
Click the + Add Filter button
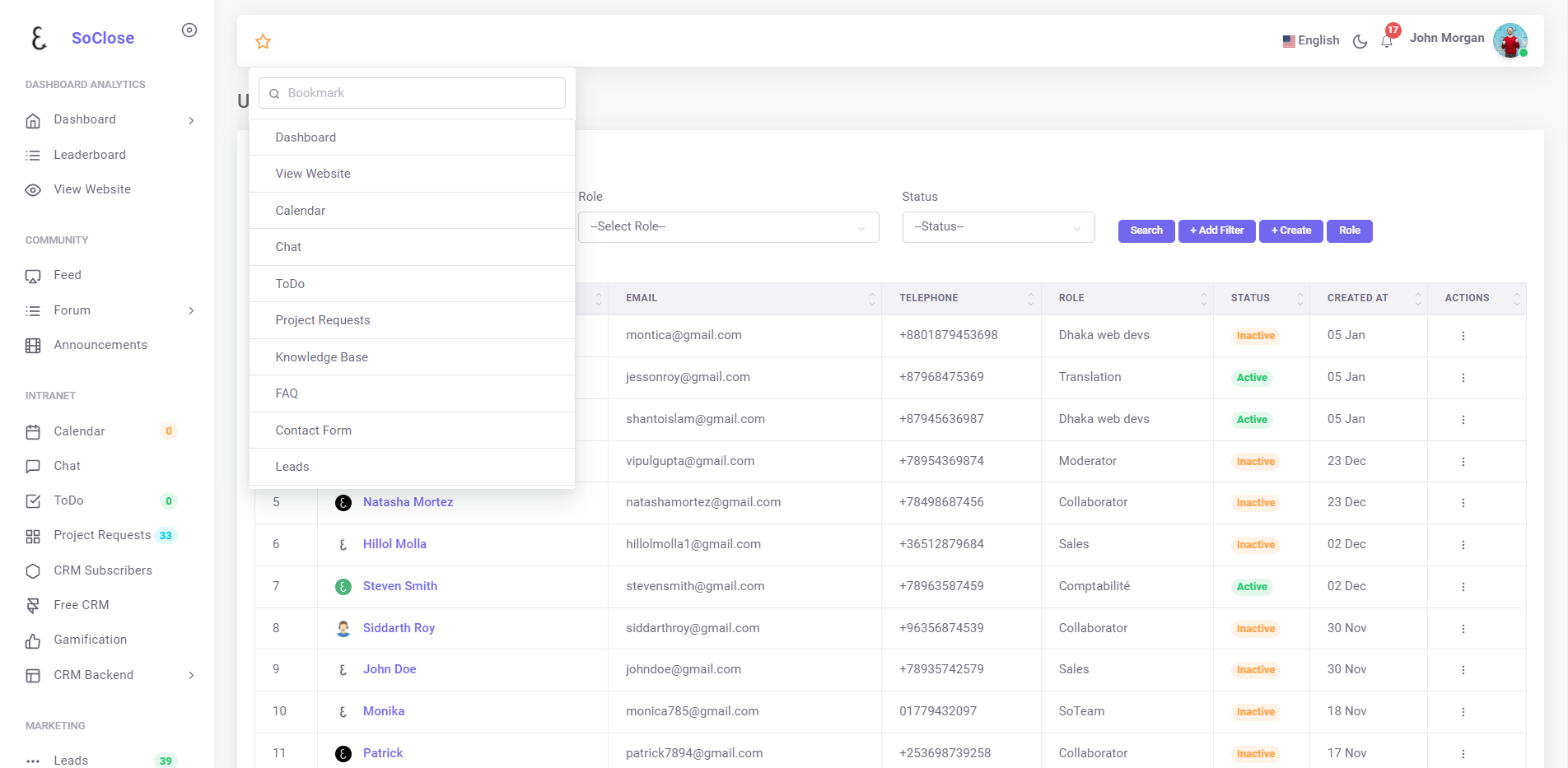(x=1216, y=231)
